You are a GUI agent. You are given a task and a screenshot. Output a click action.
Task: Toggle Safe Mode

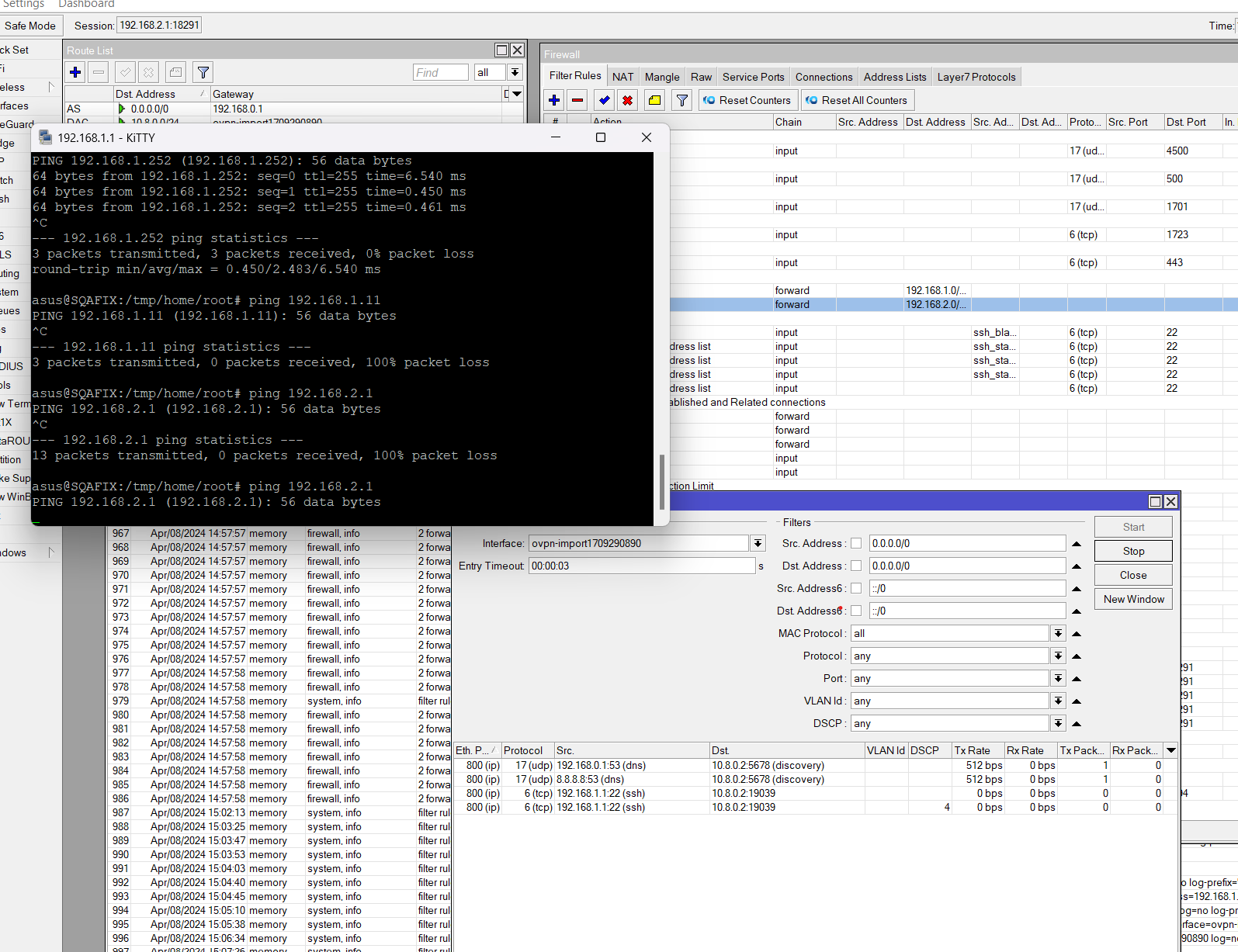click(x=30, y=26)
